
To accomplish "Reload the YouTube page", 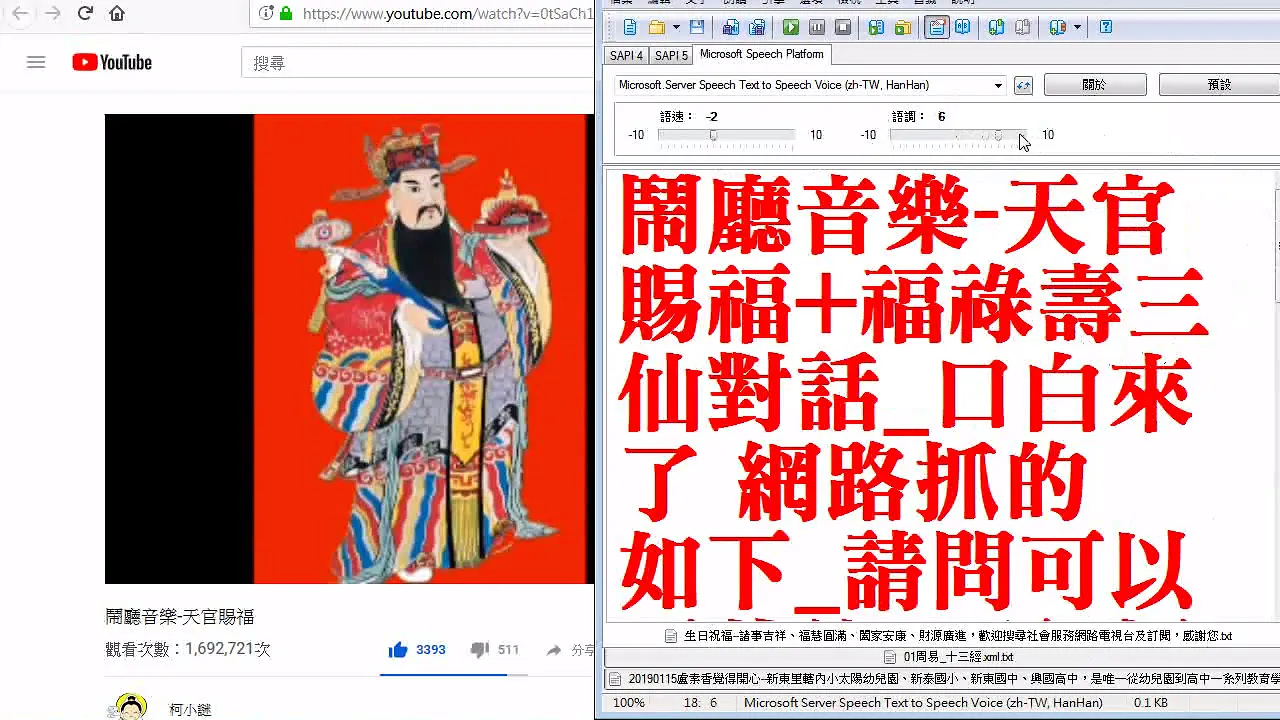I will pyautogui.click(x=85, y=14).
